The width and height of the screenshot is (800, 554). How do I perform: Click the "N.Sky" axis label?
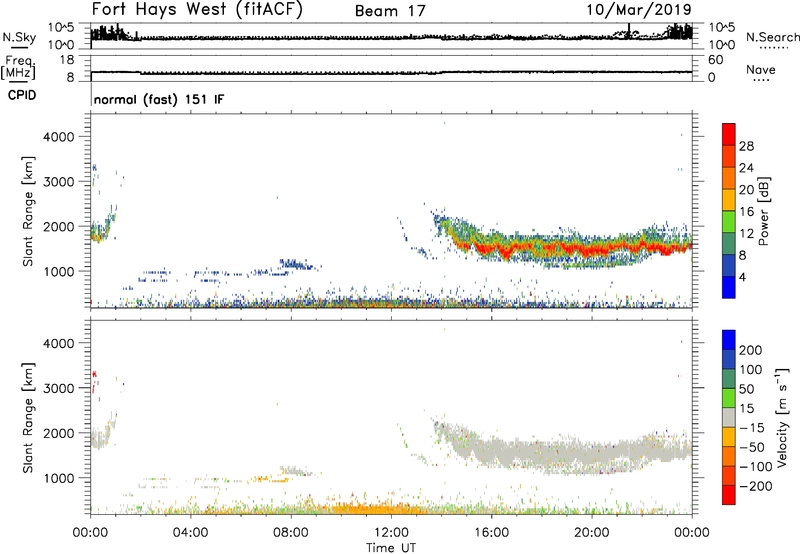click(x=19, y=37)
